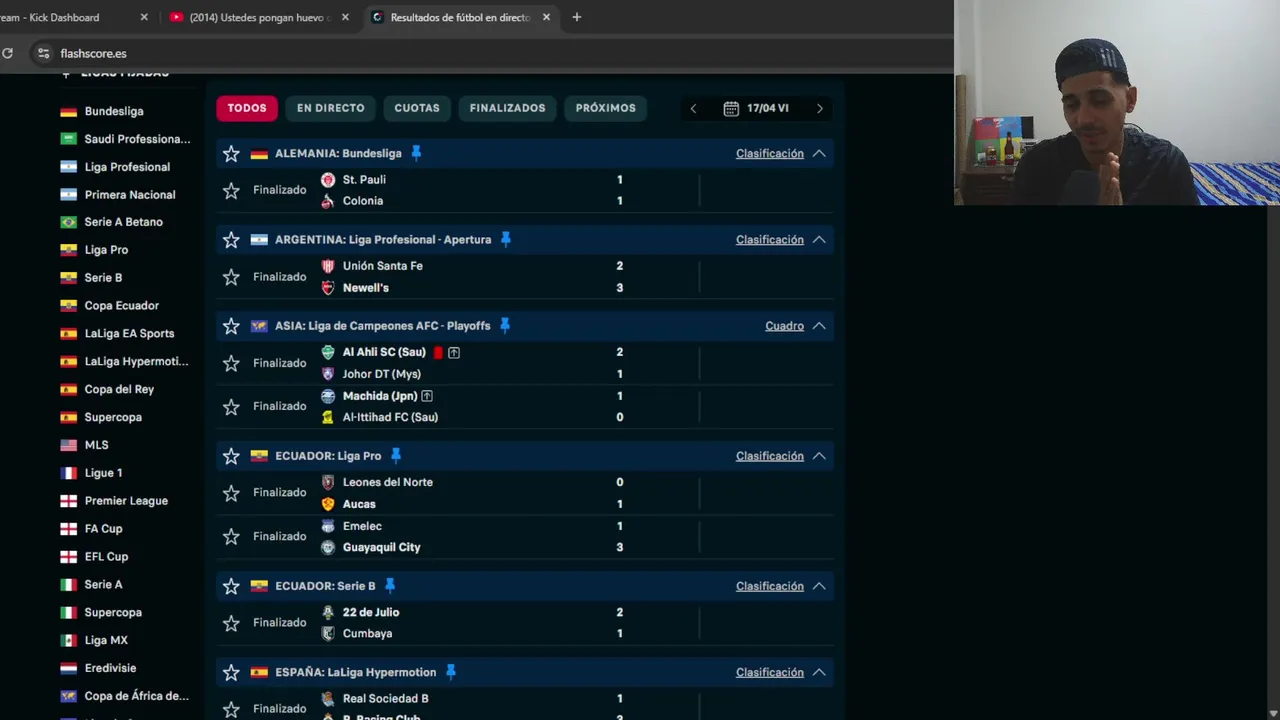Collapse the ASIA Liga de Campeones section chevron
The height and width of the screenshot is (720, 1280).
click(819, 326)
